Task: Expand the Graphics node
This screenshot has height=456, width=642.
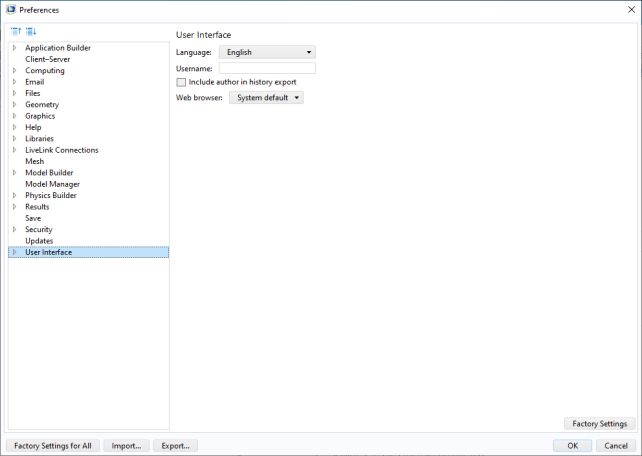Action: coord(15,116)
